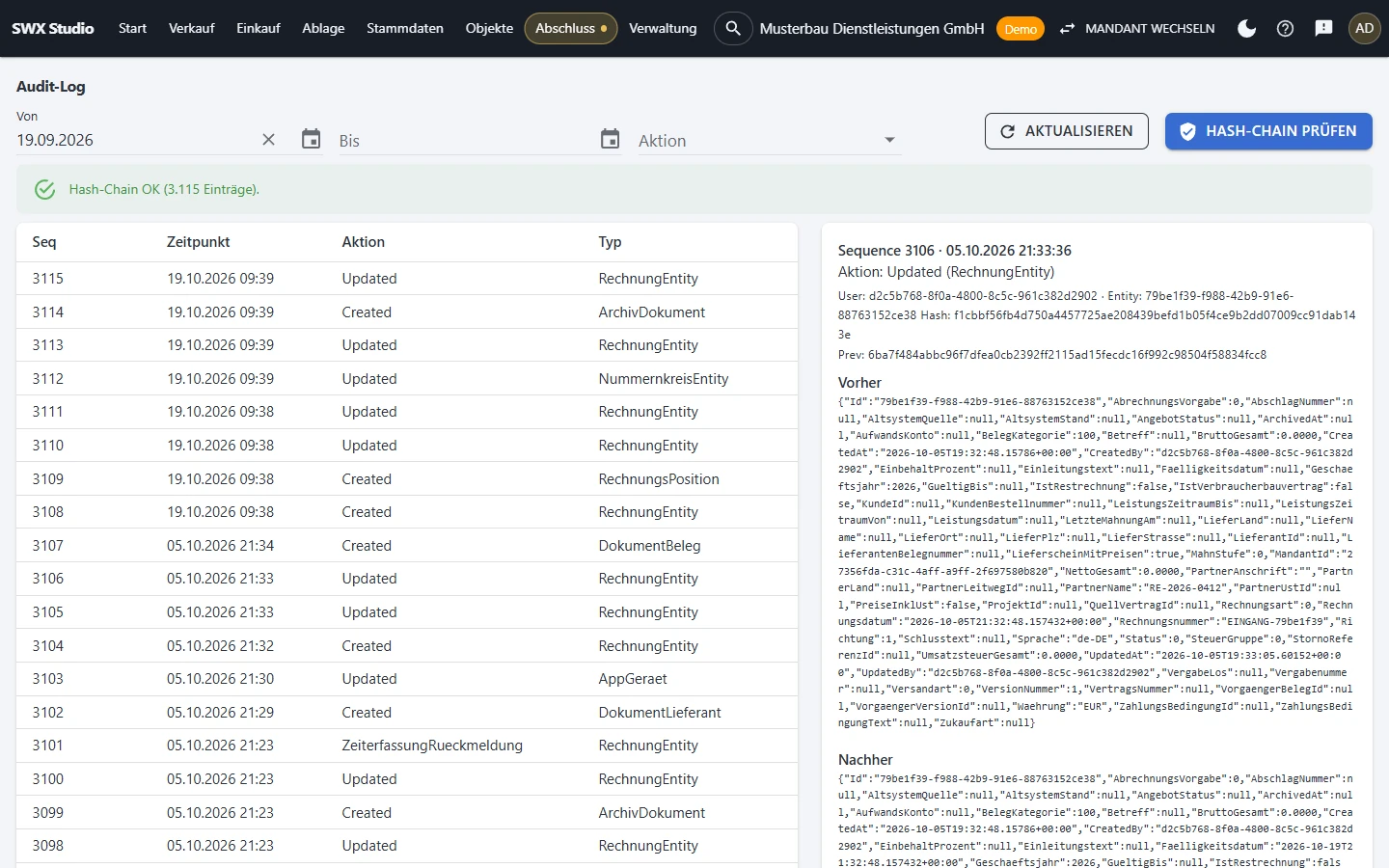Select row 3101 ZeiterfassungRueckmeldung

[x=407, y=746]
